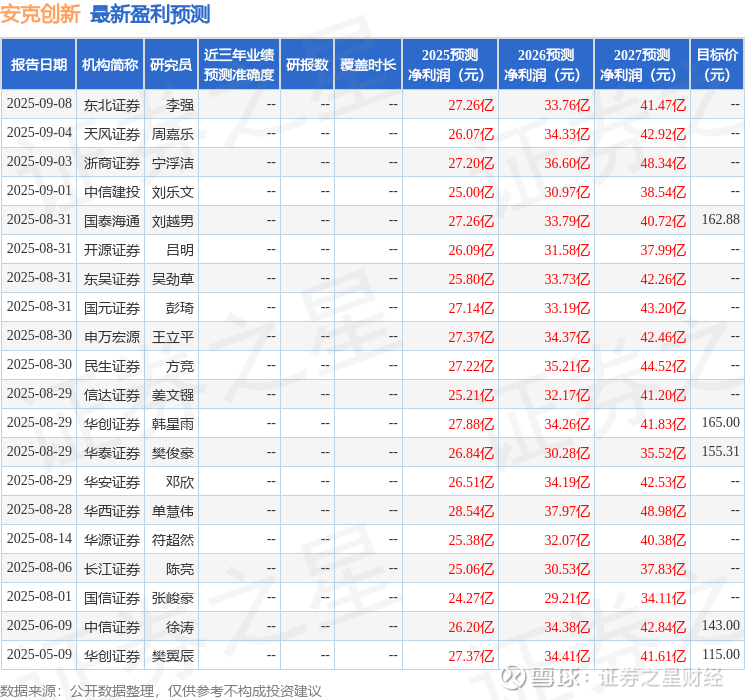The image size is (745, 700).
Task: Click the 2025-05-09 report date
Action: tap(39, 654)
